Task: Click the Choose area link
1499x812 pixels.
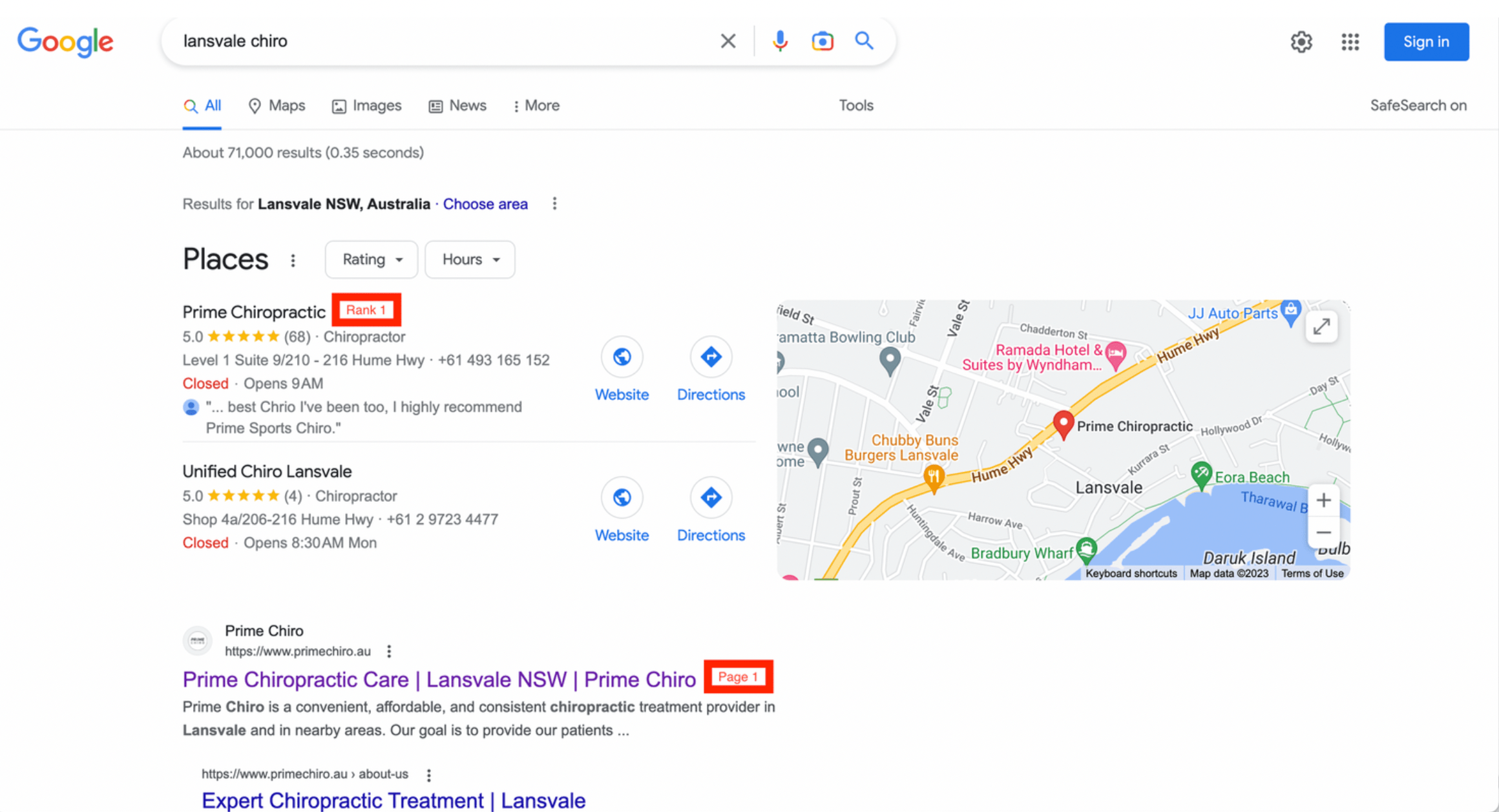Action: tap(485, 204)
